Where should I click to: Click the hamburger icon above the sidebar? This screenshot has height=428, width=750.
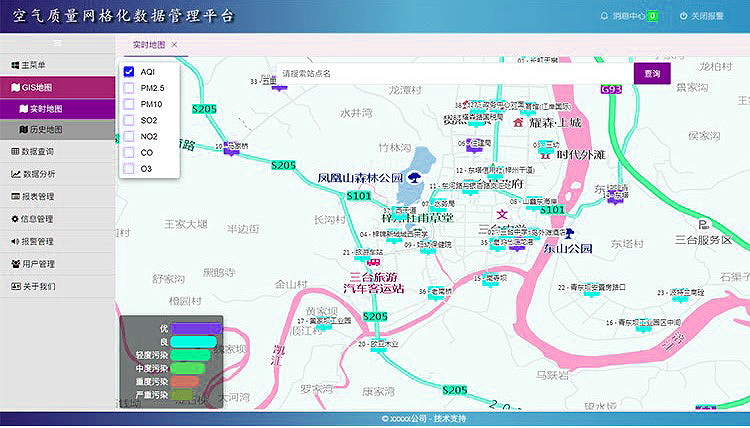coord(57,44)
